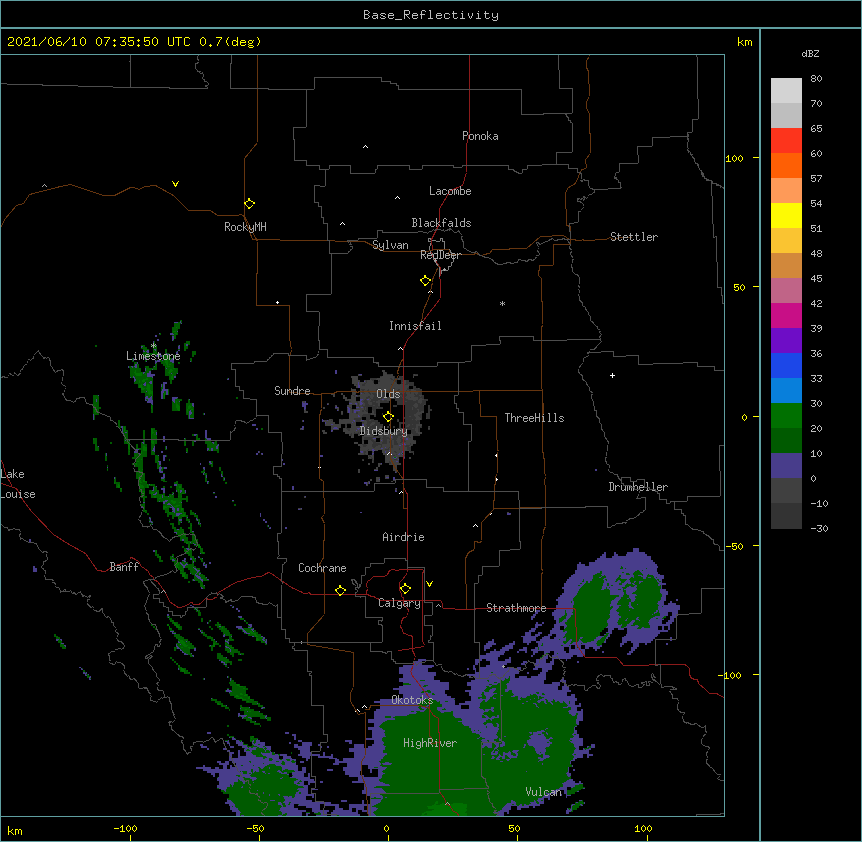The width and height of the screenshot is (862, 842).
Task: Click the Ponoka city label
Action: (x=480, y=136)
